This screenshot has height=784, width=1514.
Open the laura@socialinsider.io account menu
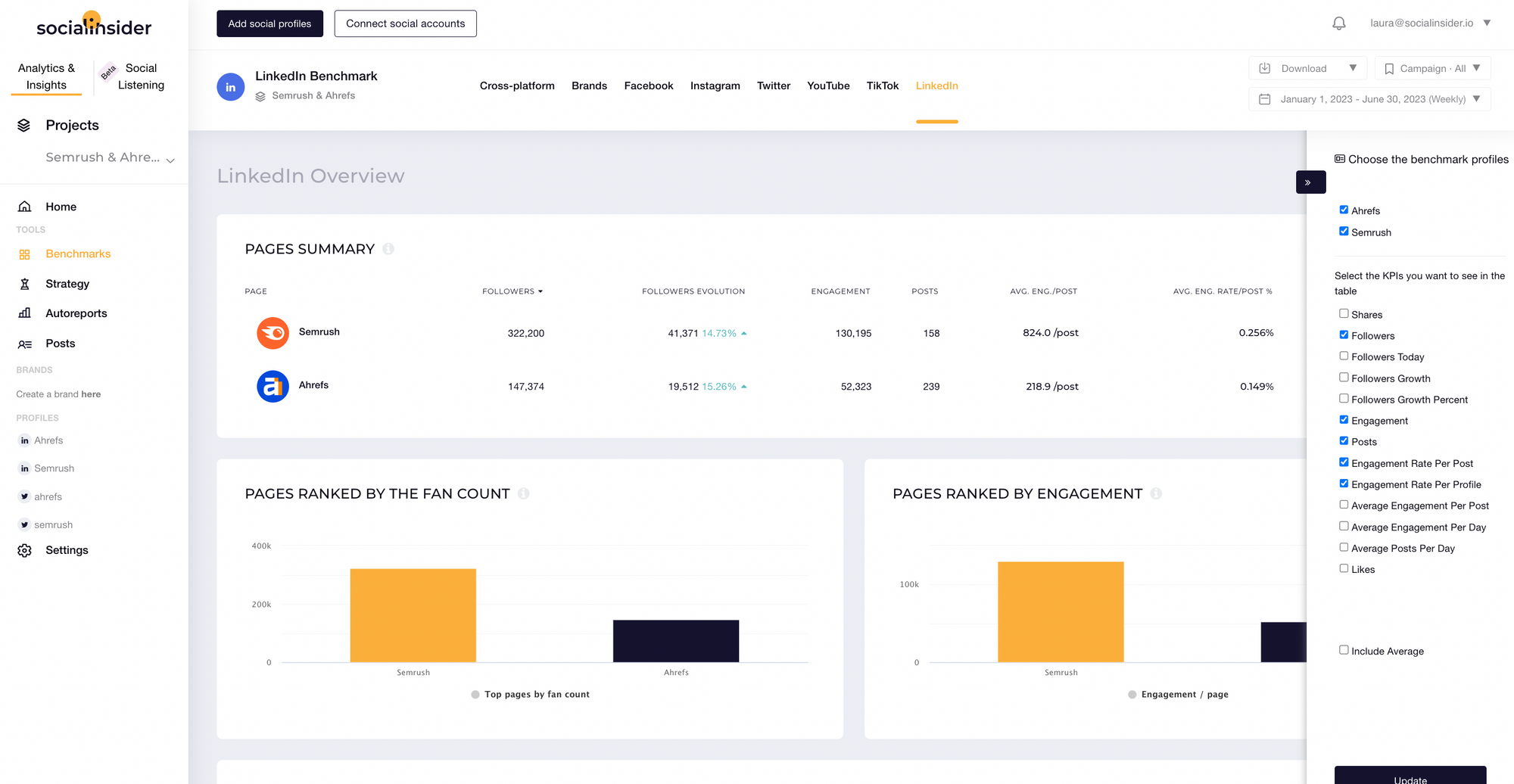tap(1430, 23)
